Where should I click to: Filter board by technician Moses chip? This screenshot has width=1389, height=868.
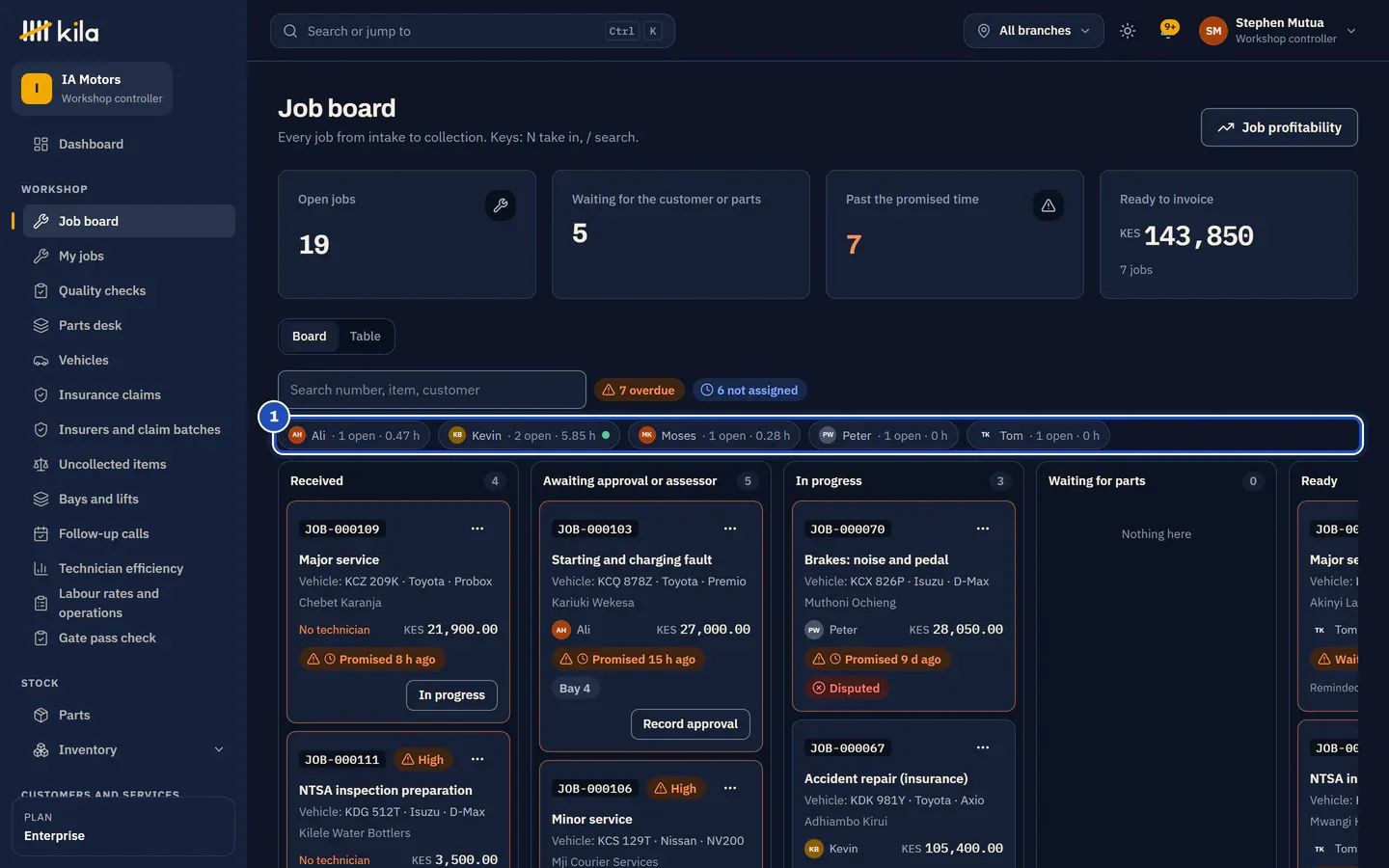click(715, 435)
